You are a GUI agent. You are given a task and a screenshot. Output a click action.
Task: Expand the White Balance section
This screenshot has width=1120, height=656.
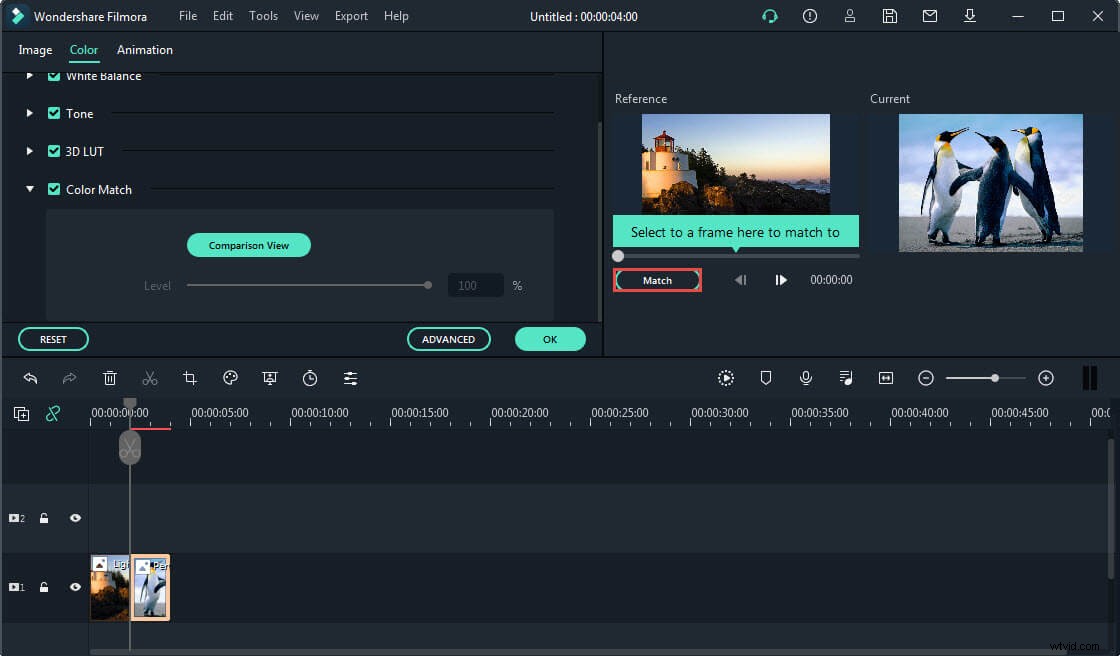pos(29,75)
